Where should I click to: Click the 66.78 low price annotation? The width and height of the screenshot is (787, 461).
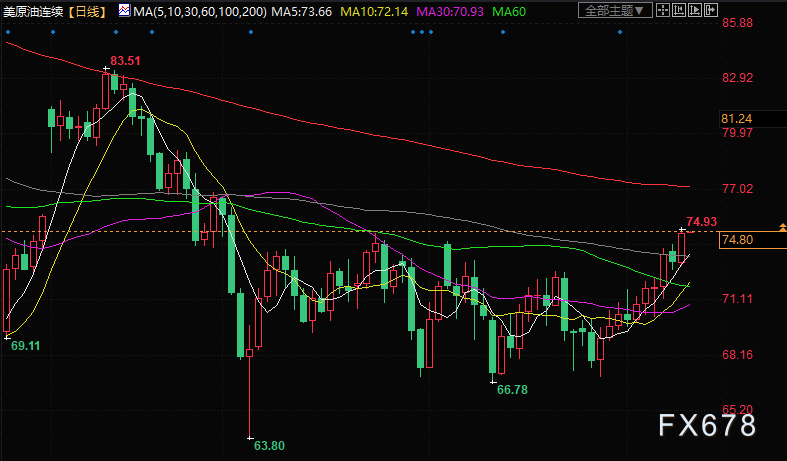tap(512, 390)
